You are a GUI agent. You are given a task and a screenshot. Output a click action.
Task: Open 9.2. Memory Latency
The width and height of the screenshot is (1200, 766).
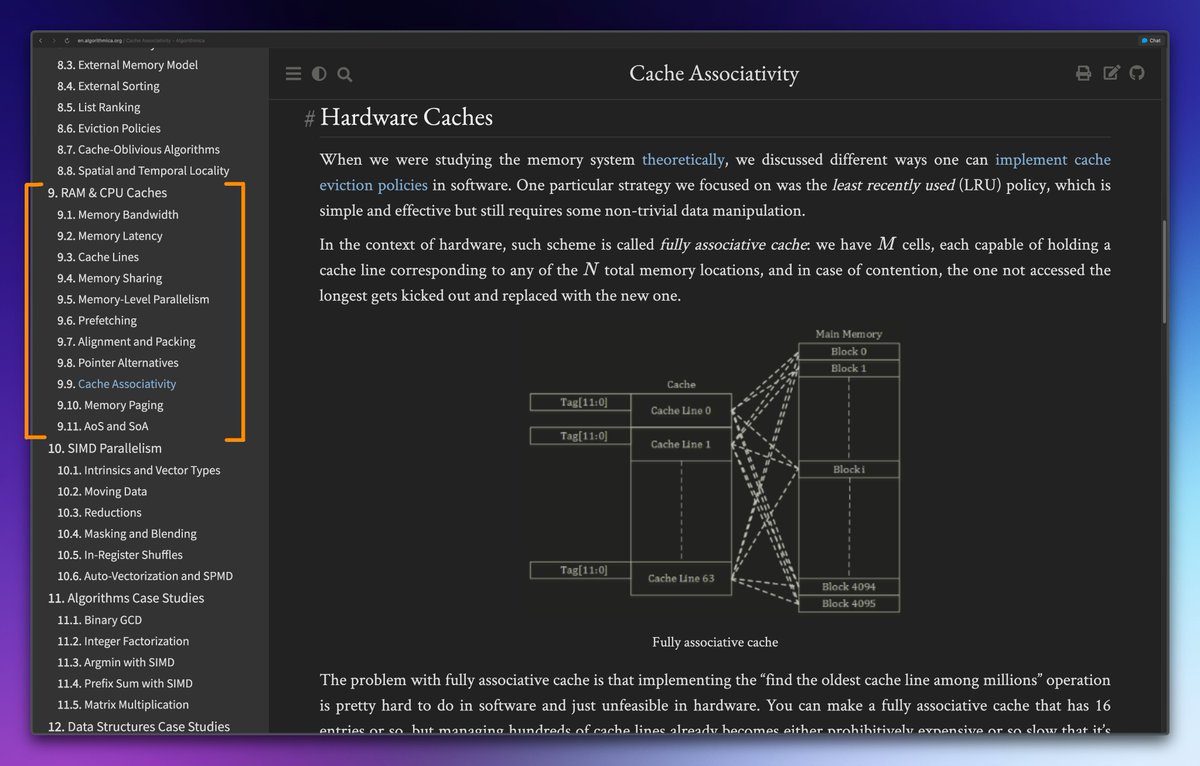(109, 236)
